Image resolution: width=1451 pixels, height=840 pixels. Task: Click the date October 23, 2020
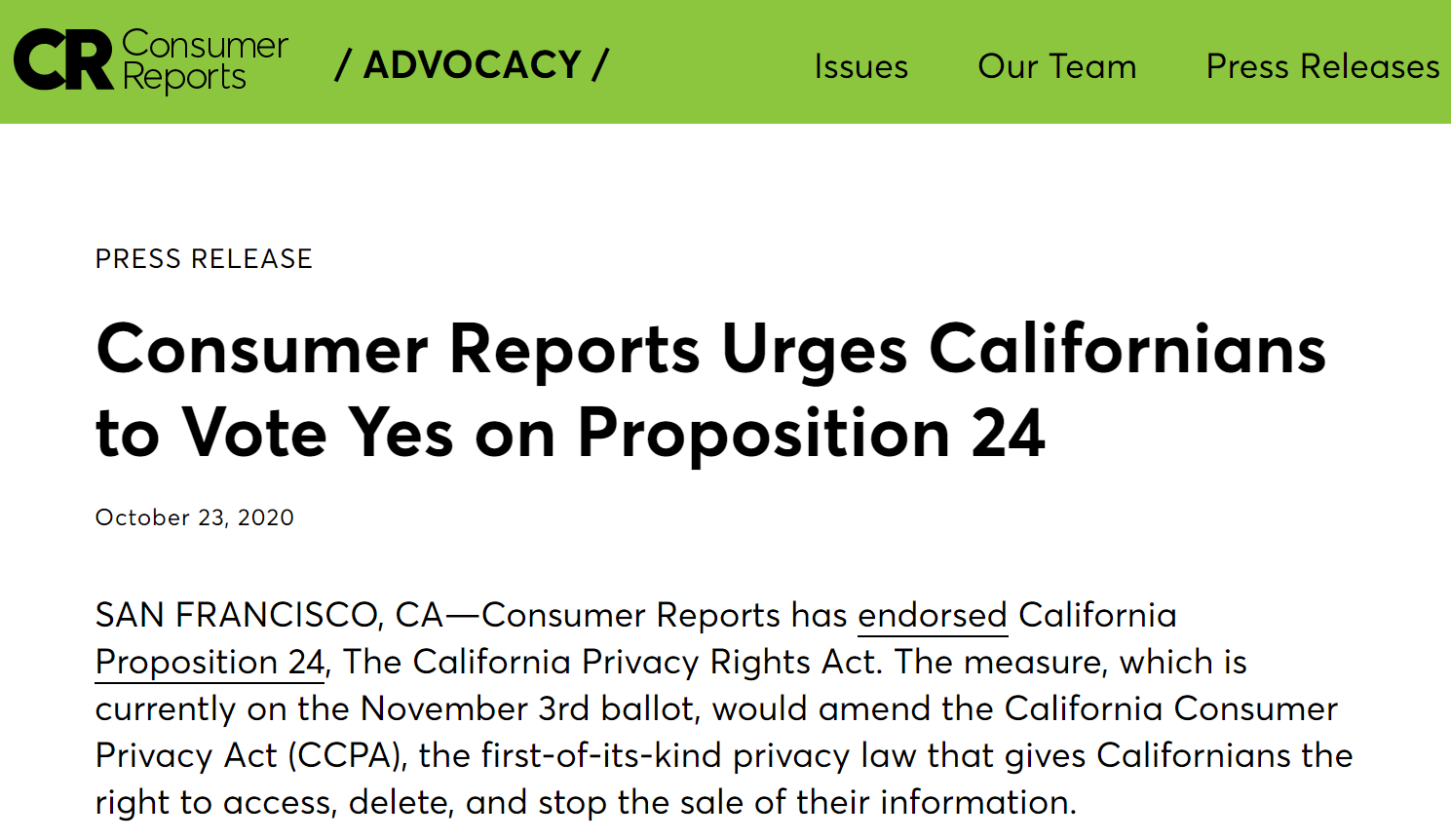(x=195, y=517)
